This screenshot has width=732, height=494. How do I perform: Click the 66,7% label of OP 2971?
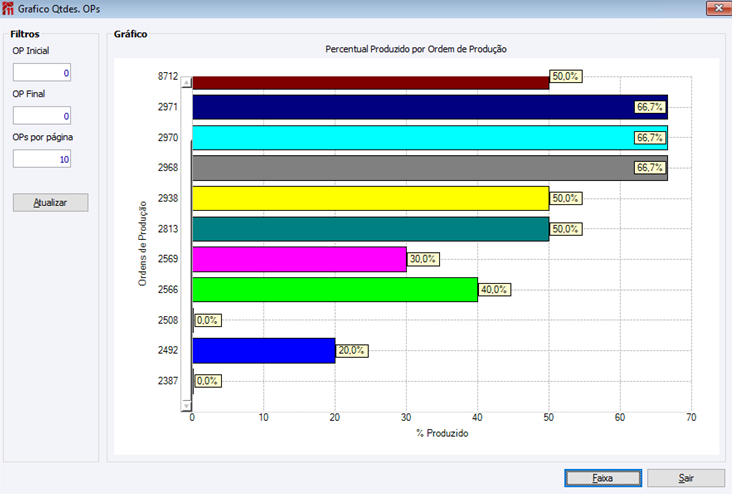tap(650, 107)
